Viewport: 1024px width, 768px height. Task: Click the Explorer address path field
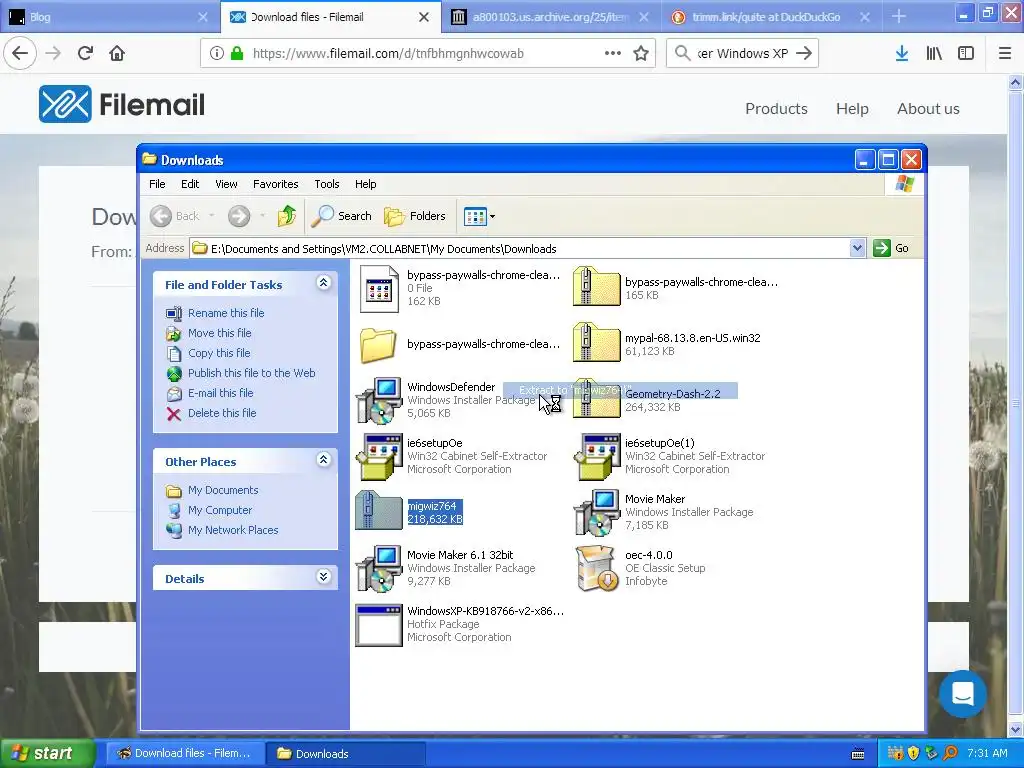coord(520,248)
